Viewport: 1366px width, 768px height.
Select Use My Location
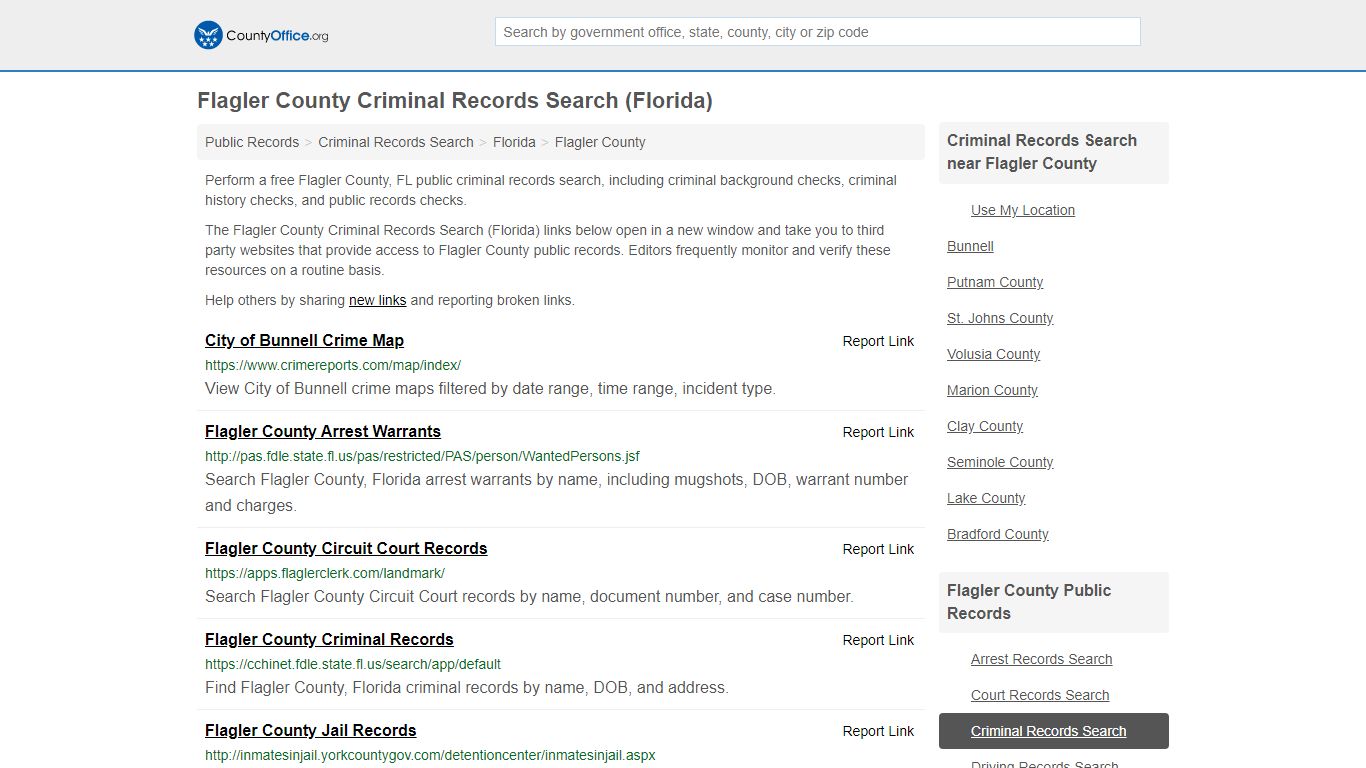point(1023,210)
